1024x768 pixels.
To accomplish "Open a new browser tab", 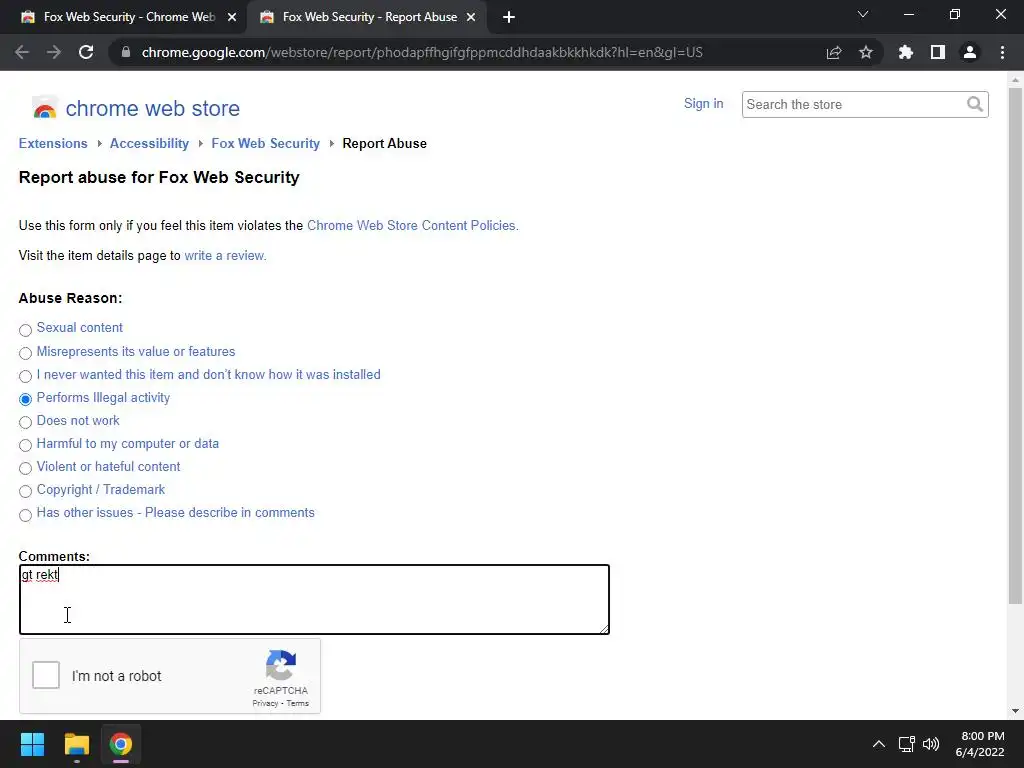I will [x=509, y=17].
